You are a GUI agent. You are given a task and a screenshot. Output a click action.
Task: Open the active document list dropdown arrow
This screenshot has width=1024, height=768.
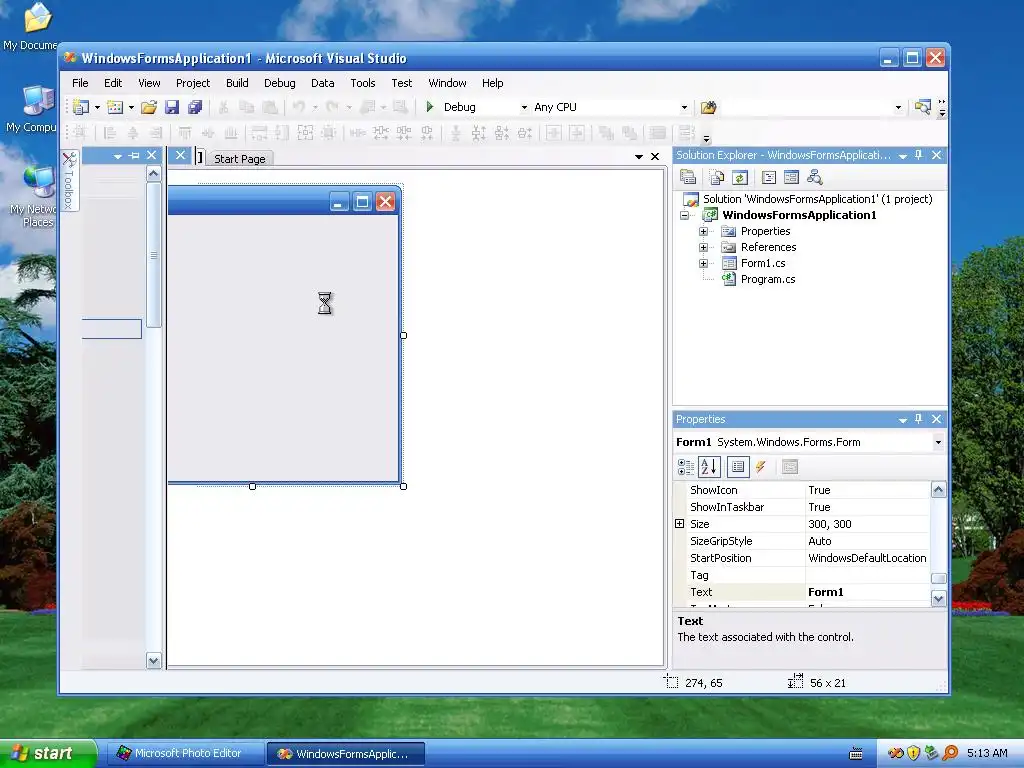pyautogui.click(x=639, y=157)
